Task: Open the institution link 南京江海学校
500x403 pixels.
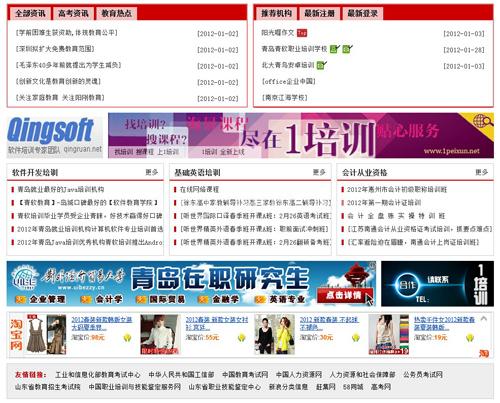Action: 285,98
